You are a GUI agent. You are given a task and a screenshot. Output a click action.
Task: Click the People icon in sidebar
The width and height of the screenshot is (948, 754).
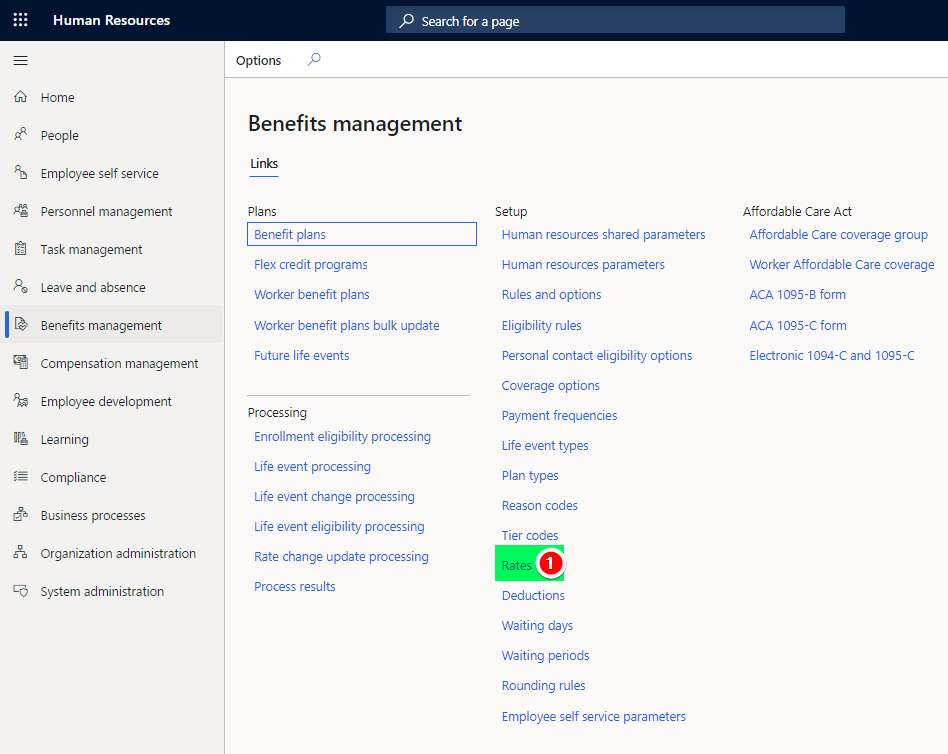tap(21, 134)
